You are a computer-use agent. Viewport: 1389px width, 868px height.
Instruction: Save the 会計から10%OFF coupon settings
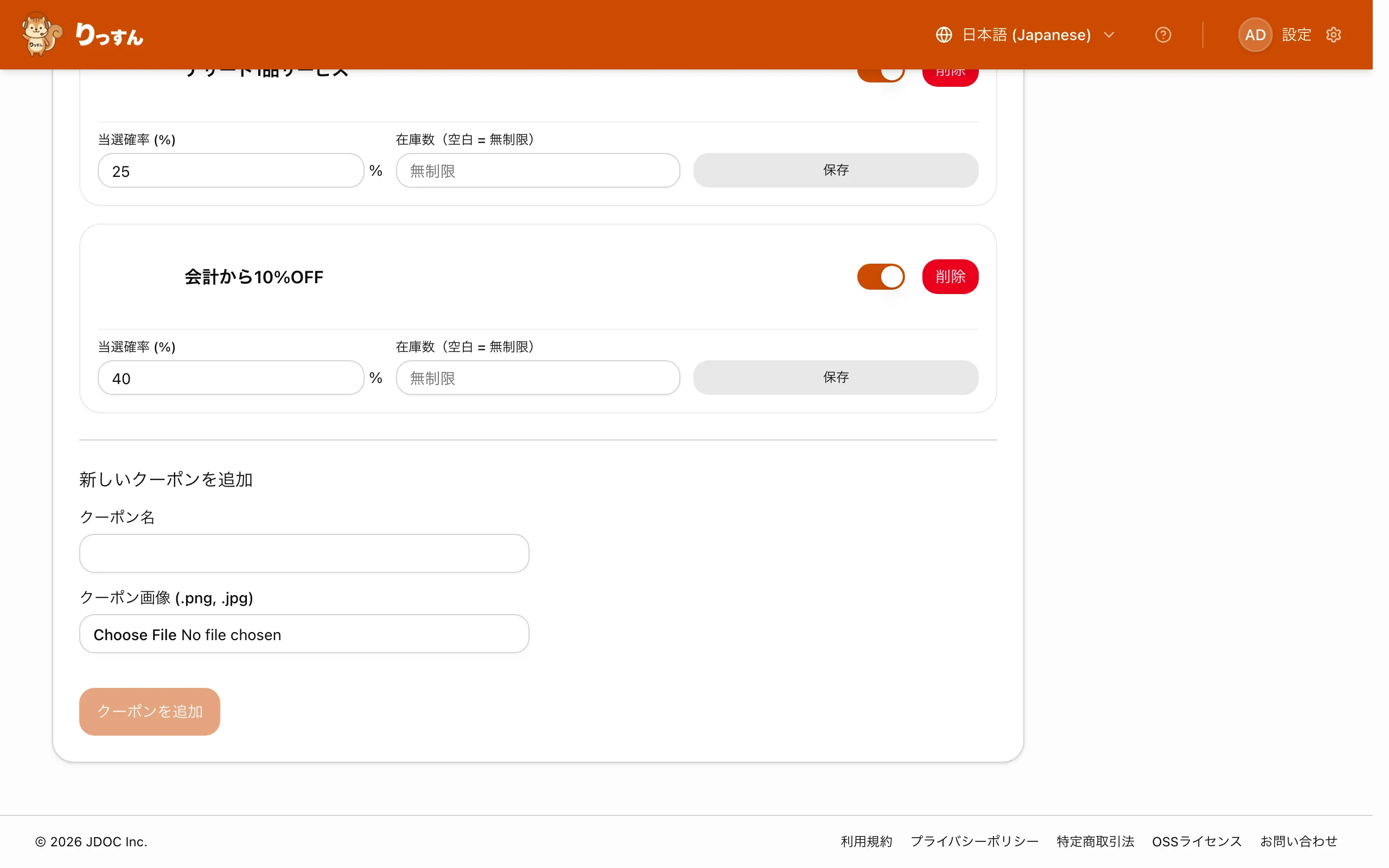tap(836, 378)
